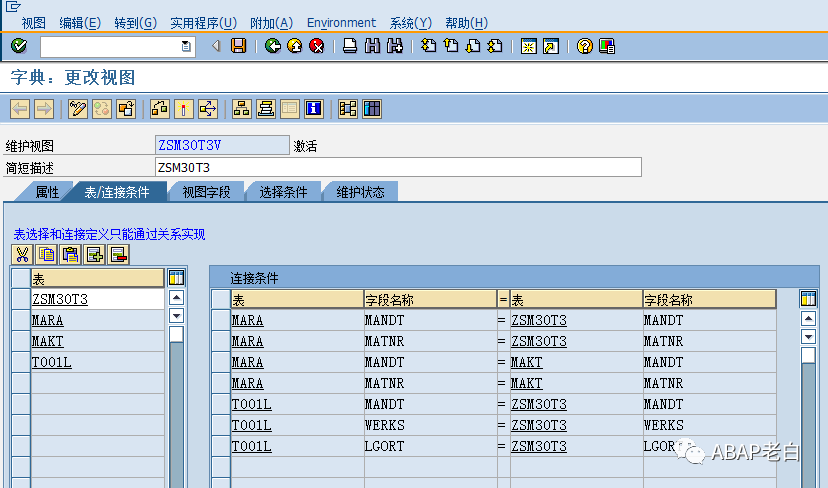Image resolution: width=828 pixels, height=488 pixels.
Task: Select row selector for MARA table
Action: (x=21, y=320)
